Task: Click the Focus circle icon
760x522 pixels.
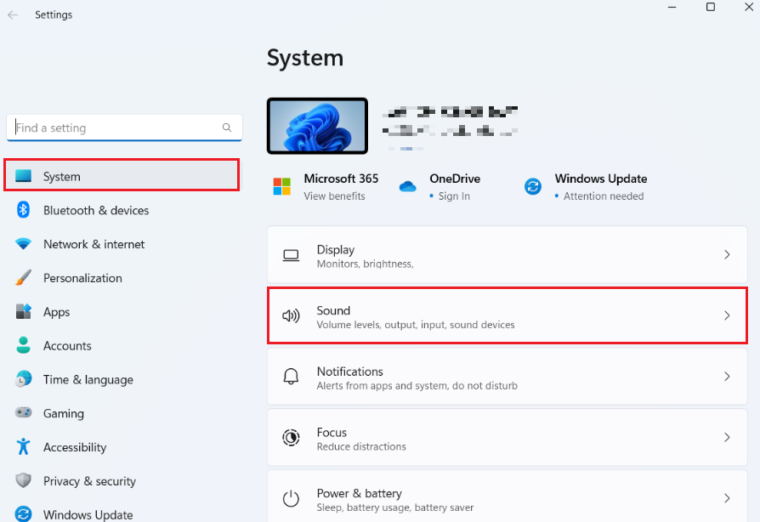Action: pos(291,438)
